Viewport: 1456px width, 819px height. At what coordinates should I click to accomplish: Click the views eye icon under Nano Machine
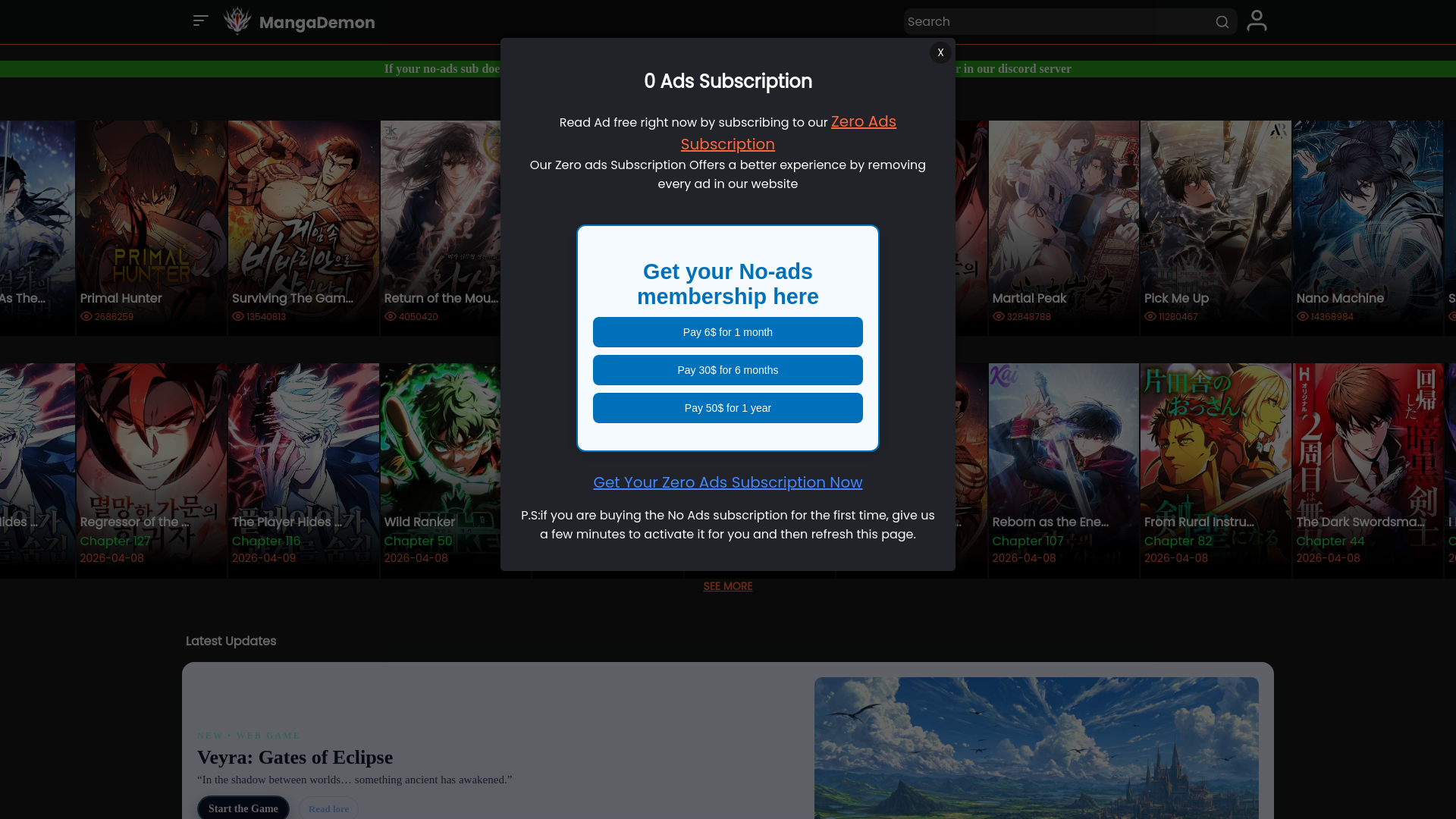(x=1303, y=316)
